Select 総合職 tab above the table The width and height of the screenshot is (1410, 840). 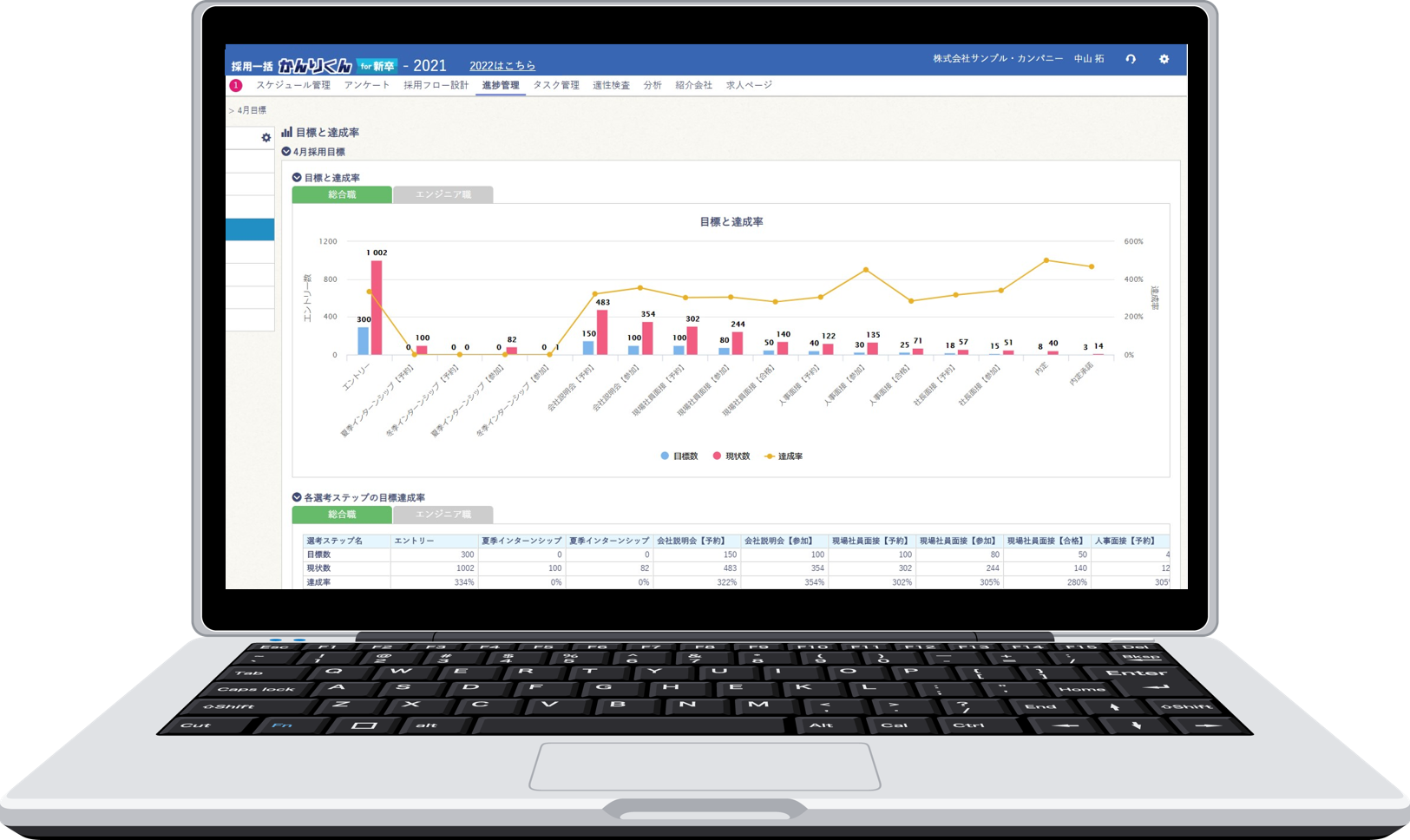click(342, 515)
